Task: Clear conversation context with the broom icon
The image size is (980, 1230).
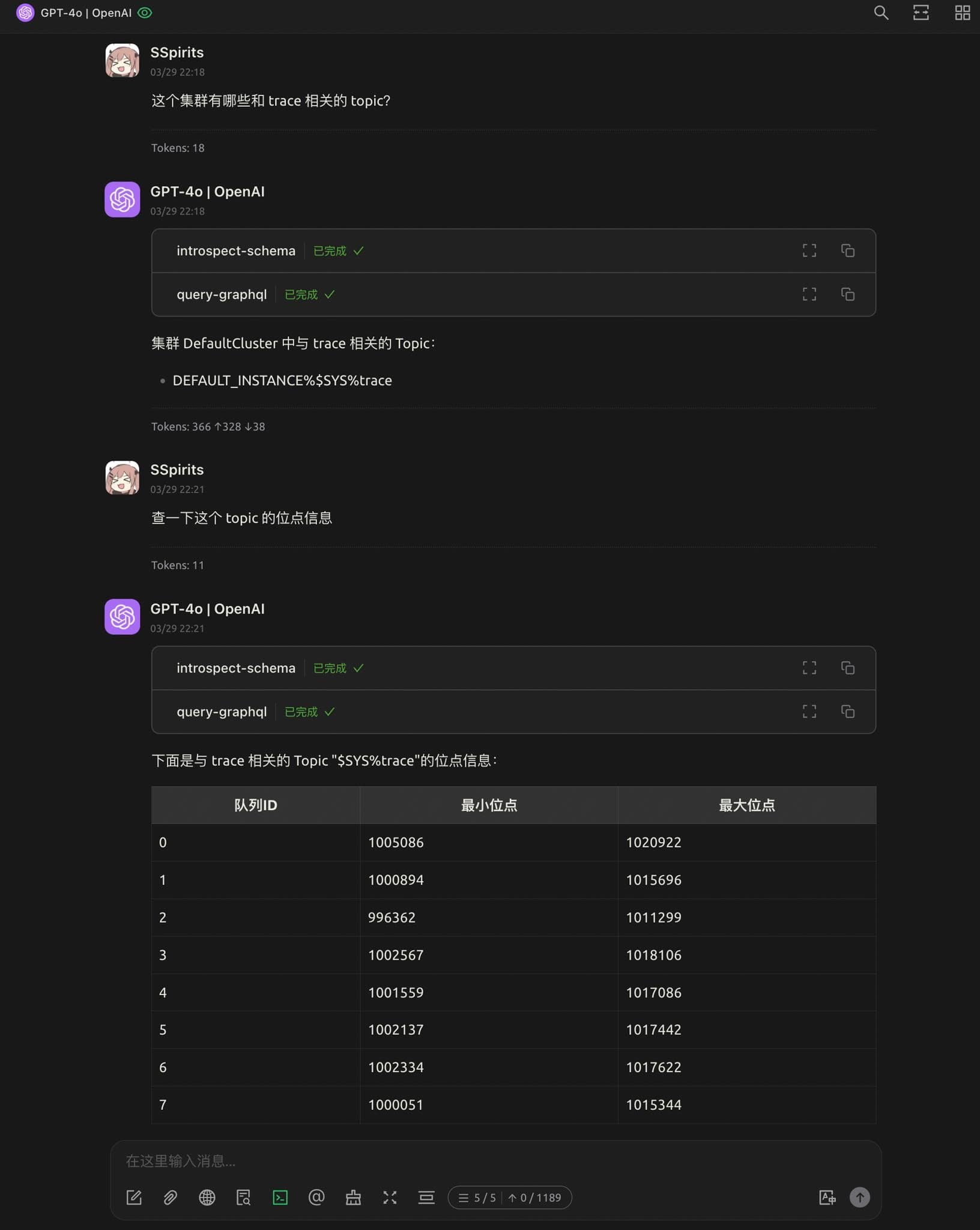Action: [x=353, y=1198]
